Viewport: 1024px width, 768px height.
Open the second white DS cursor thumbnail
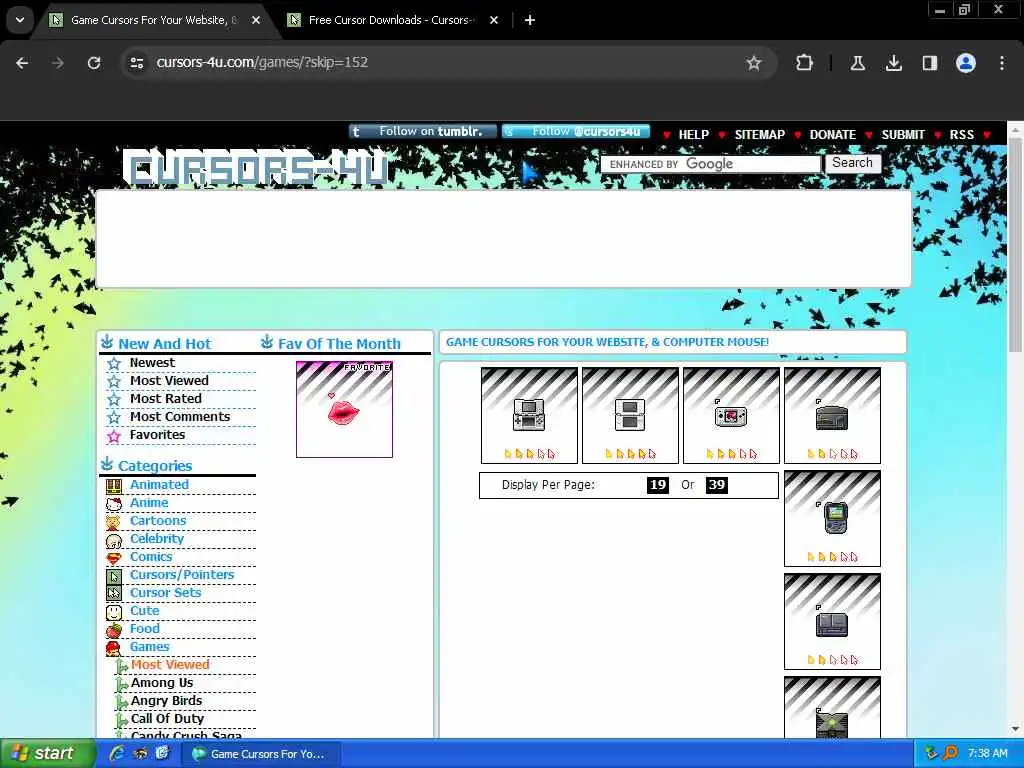tap(630, 415)
